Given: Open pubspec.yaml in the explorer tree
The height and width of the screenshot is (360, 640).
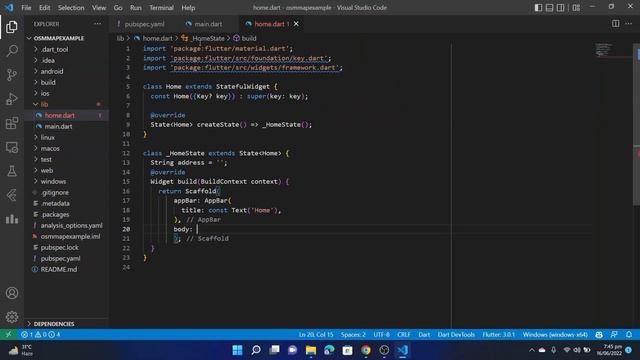Looking at the screenshot, I should (x=60, y=258).
